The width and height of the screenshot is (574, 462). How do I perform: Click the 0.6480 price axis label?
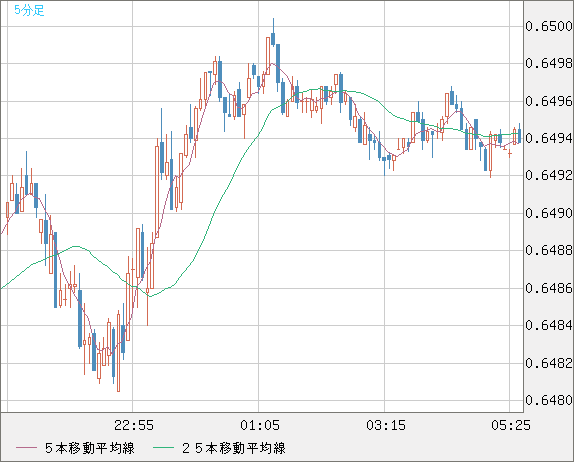tap(549, 400)
